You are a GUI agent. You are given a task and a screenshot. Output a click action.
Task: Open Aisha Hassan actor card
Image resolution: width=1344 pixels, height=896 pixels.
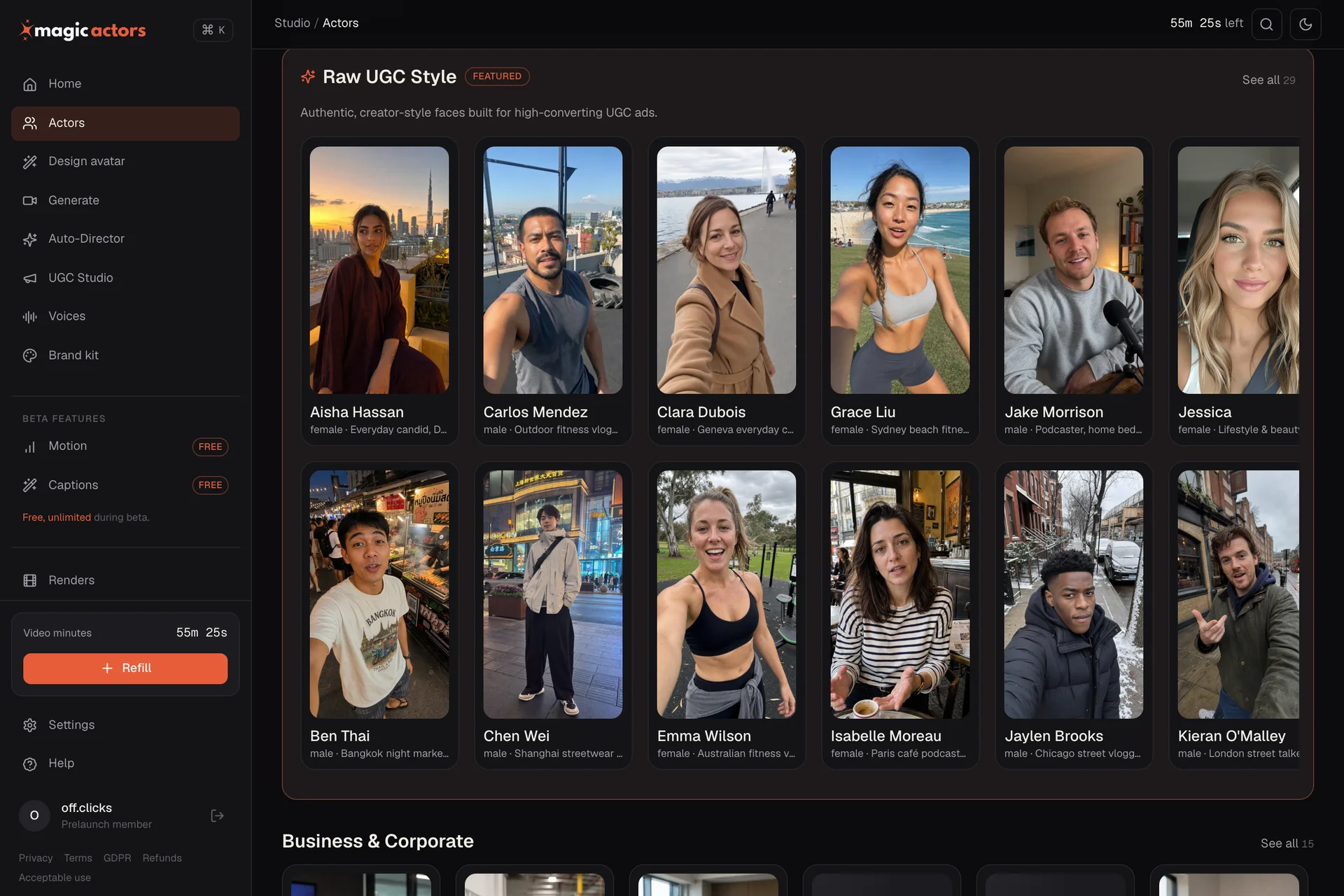click(379, 291)
